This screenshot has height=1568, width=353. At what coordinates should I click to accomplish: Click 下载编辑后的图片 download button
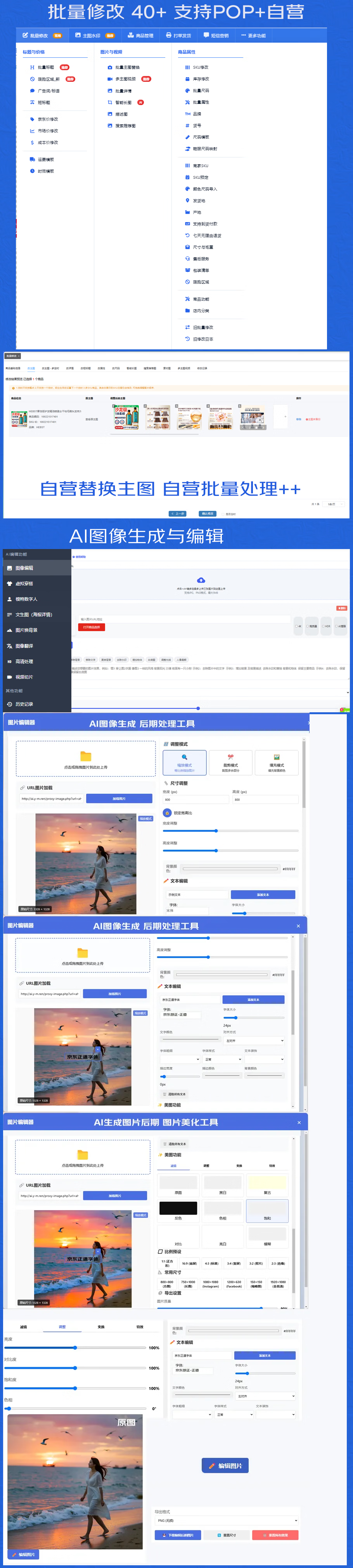pos(178,1535)
